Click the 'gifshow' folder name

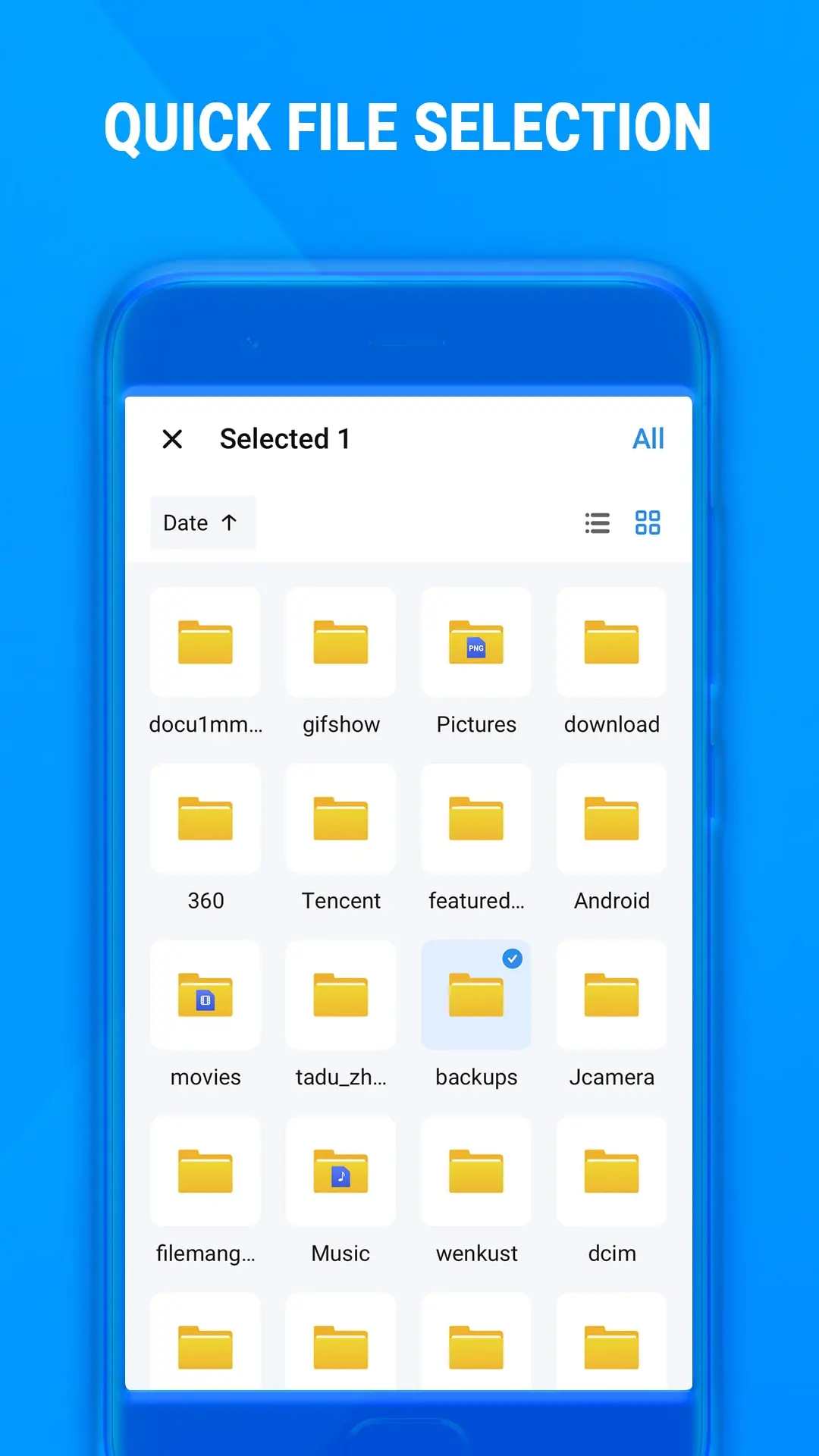pyautogui.click(x=341, y=725)
